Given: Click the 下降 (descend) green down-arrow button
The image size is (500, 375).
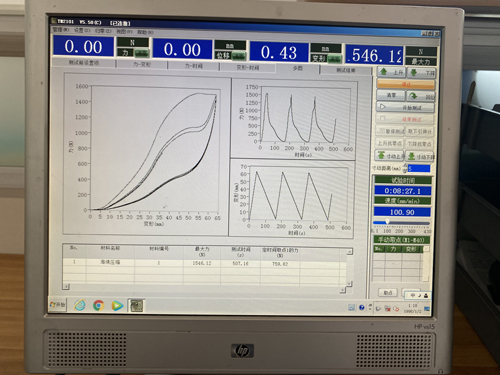Looking at the screenshot, I should tap(421, 72).
